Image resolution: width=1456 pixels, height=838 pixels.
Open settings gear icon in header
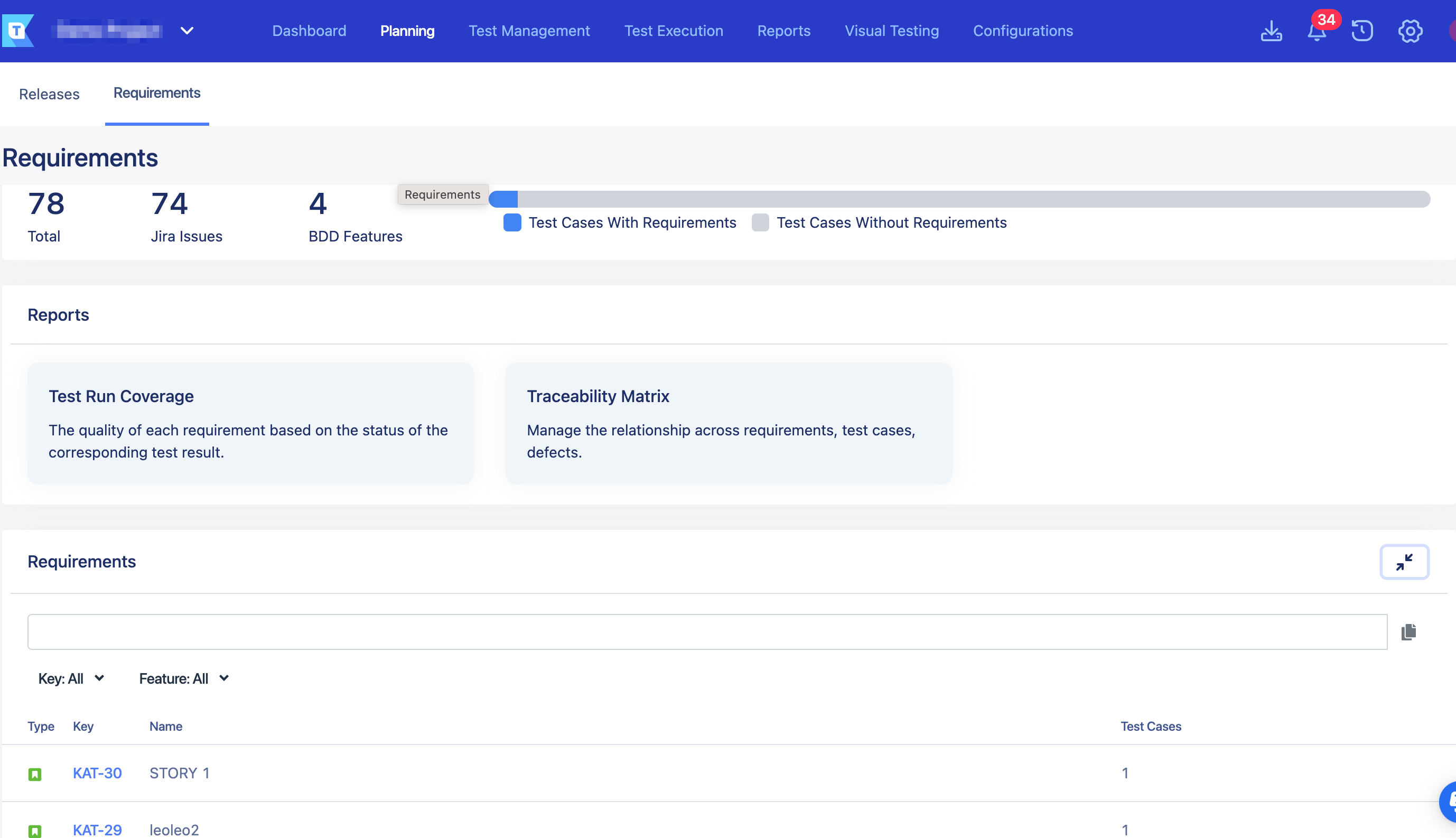(x=1410, y=31)
